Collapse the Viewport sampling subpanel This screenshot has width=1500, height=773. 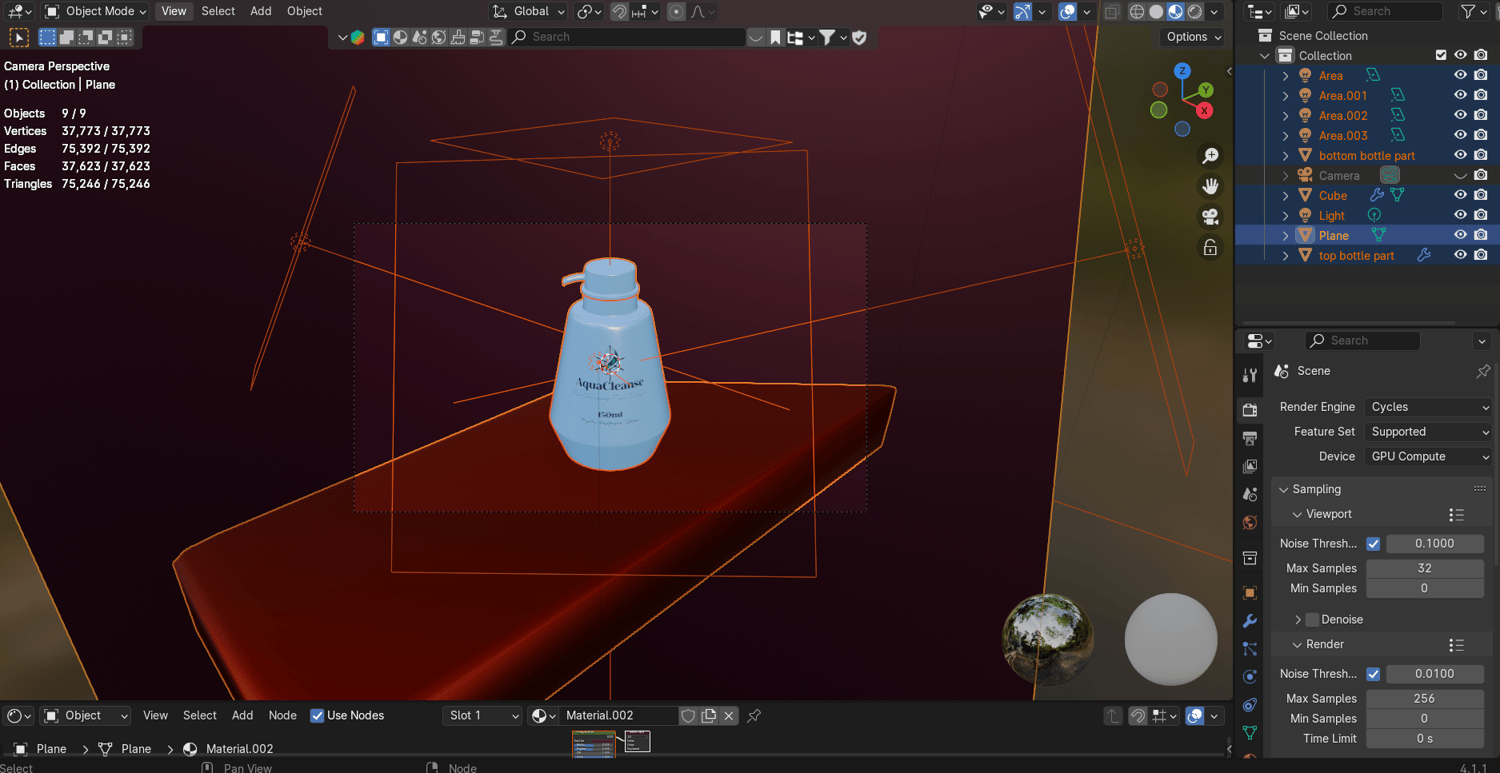pos(1297,515)
